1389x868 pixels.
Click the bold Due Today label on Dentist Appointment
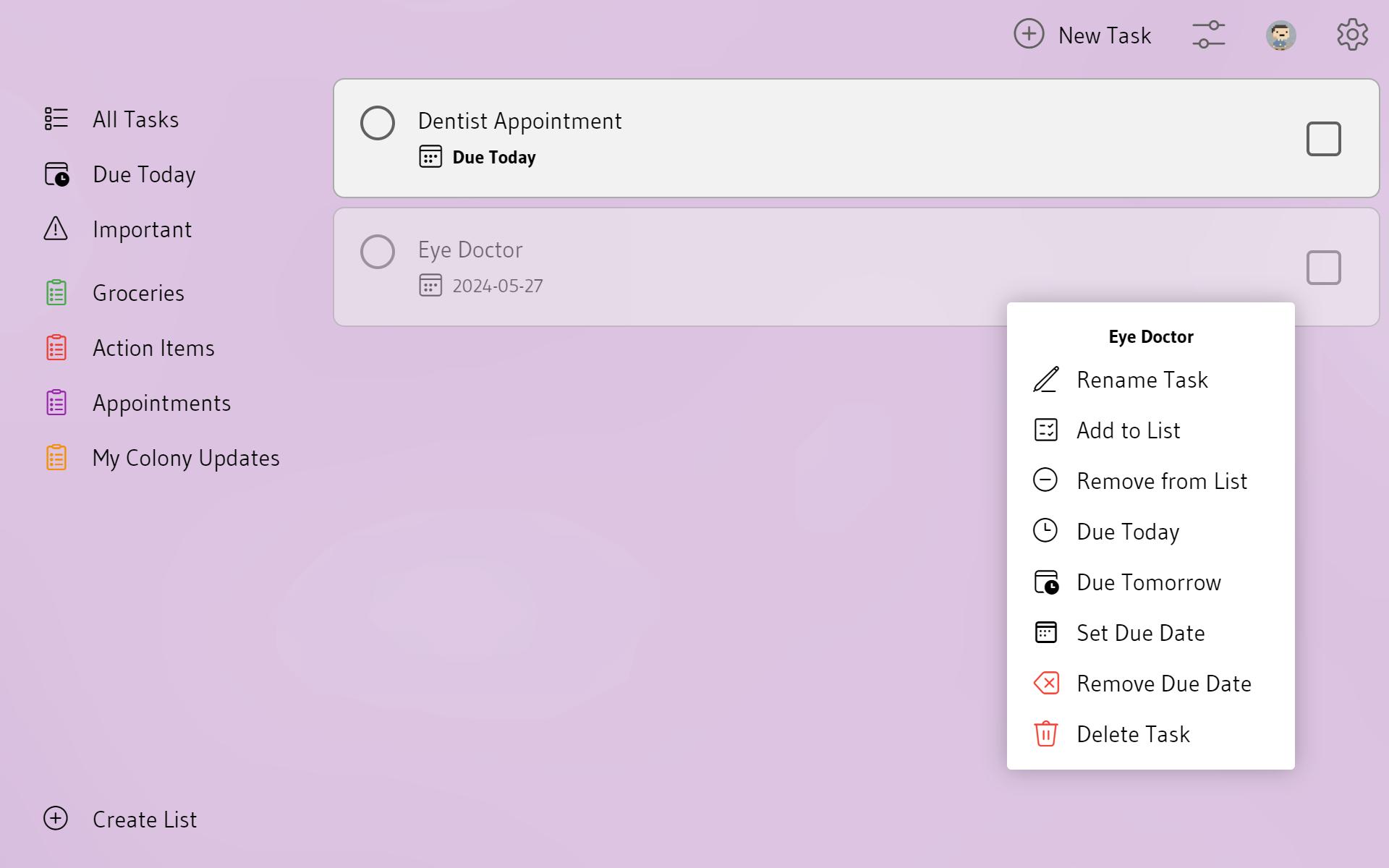pos(494,157)
